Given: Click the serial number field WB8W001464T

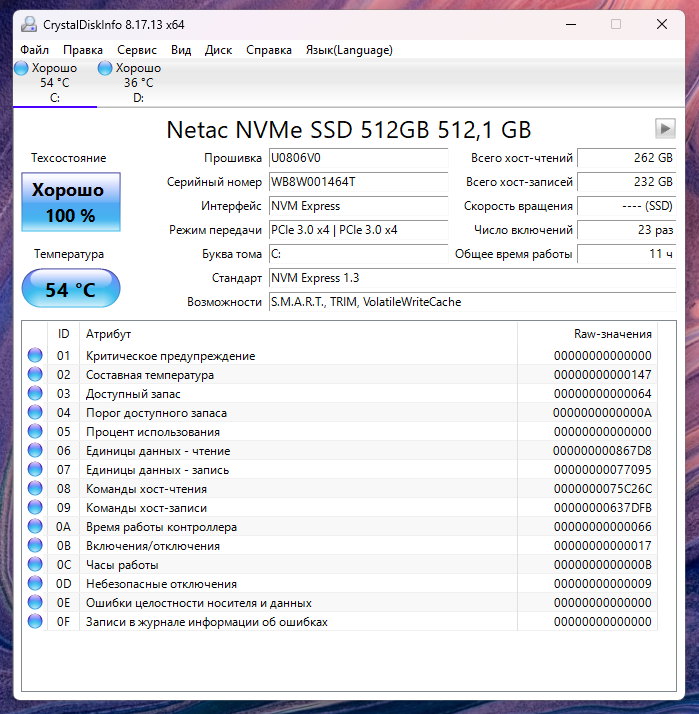Looking at the screenshot, I should pyautogui.click(x=358, y=182).
